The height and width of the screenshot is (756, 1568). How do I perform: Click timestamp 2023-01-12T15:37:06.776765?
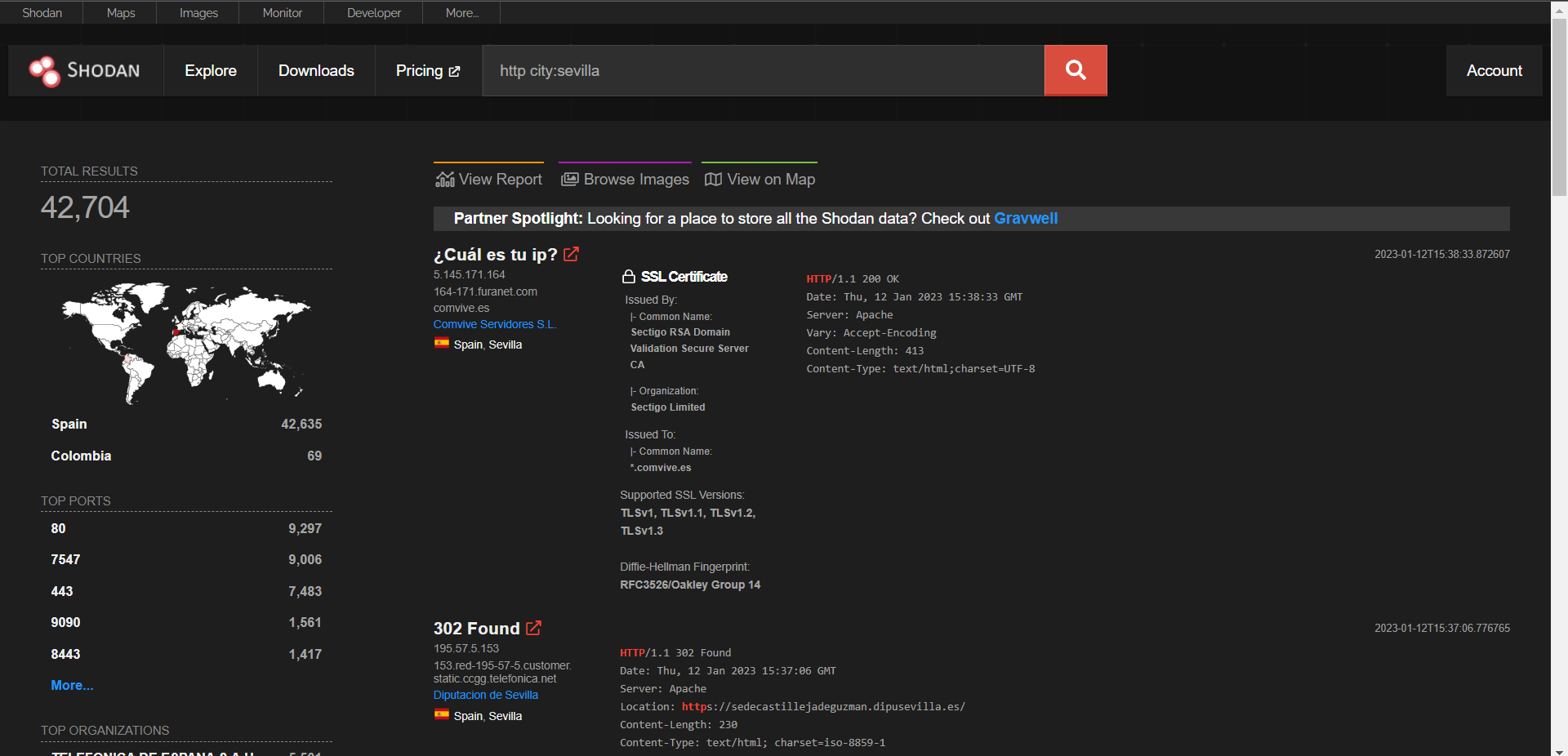1442,629
